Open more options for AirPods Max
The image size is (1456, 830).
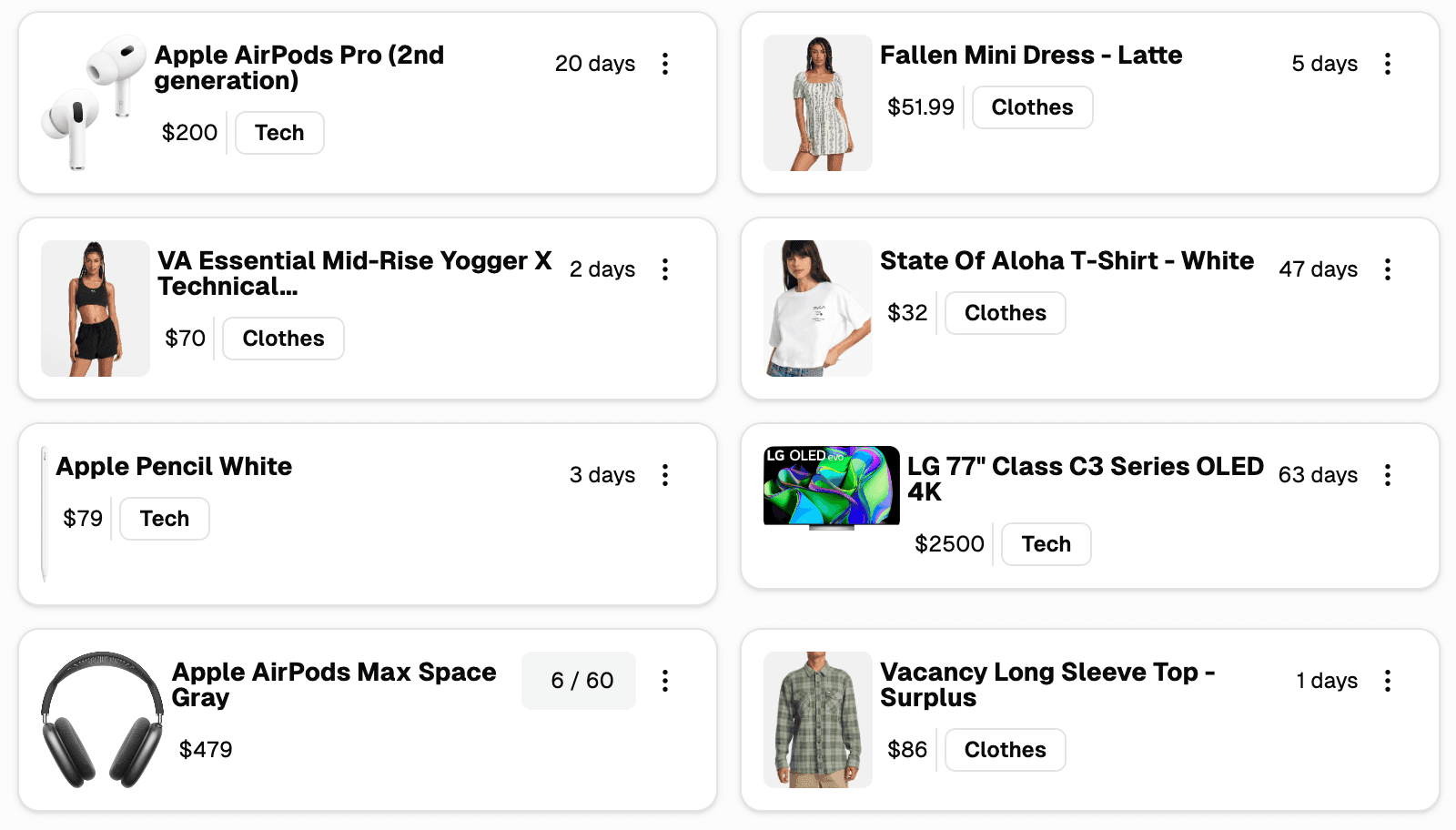tap(665, 681)
